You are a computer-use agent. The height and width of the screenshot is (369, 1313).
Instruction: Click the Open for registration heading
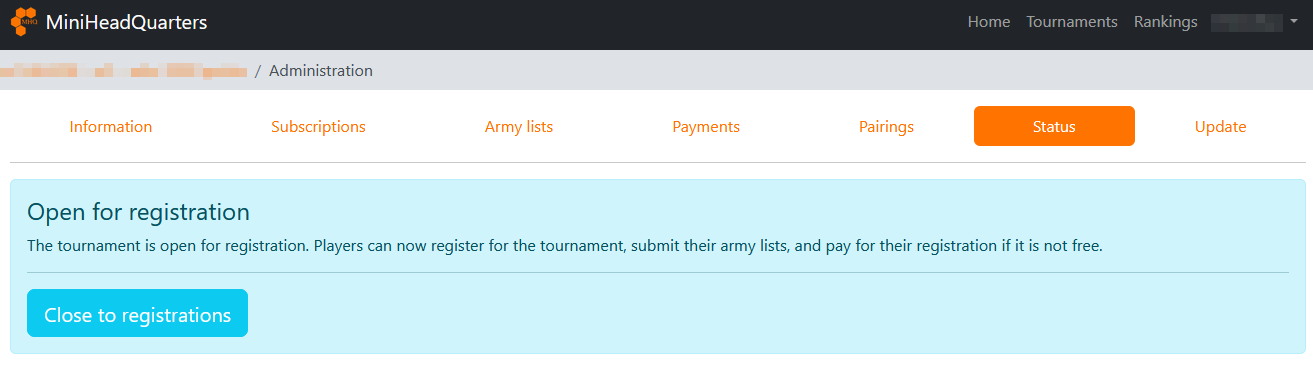pyautogui.click(x=138, y=212)
